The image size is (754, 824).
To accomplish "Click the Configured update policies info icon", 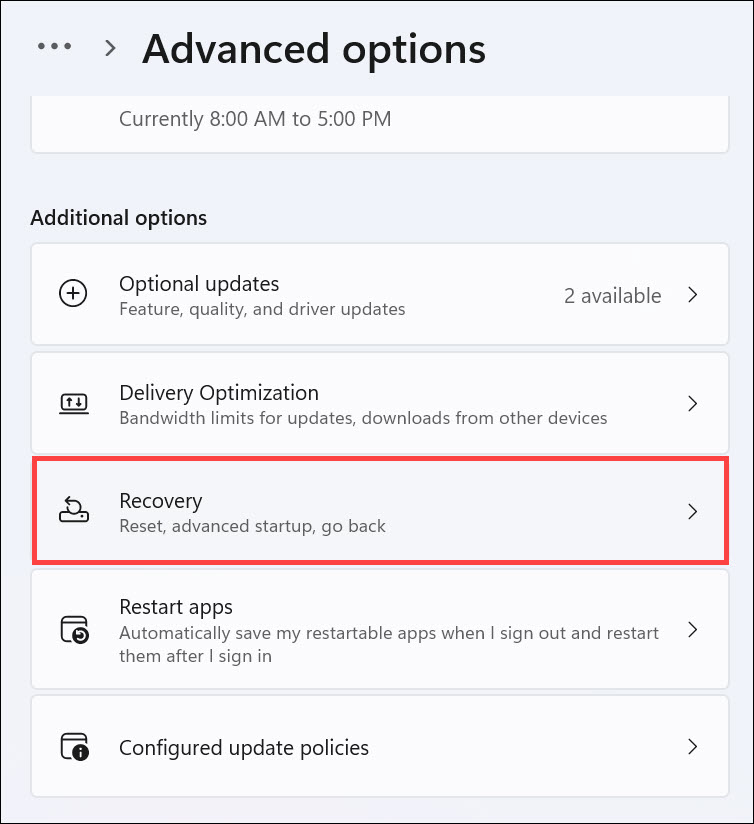I will pos(74,747).
